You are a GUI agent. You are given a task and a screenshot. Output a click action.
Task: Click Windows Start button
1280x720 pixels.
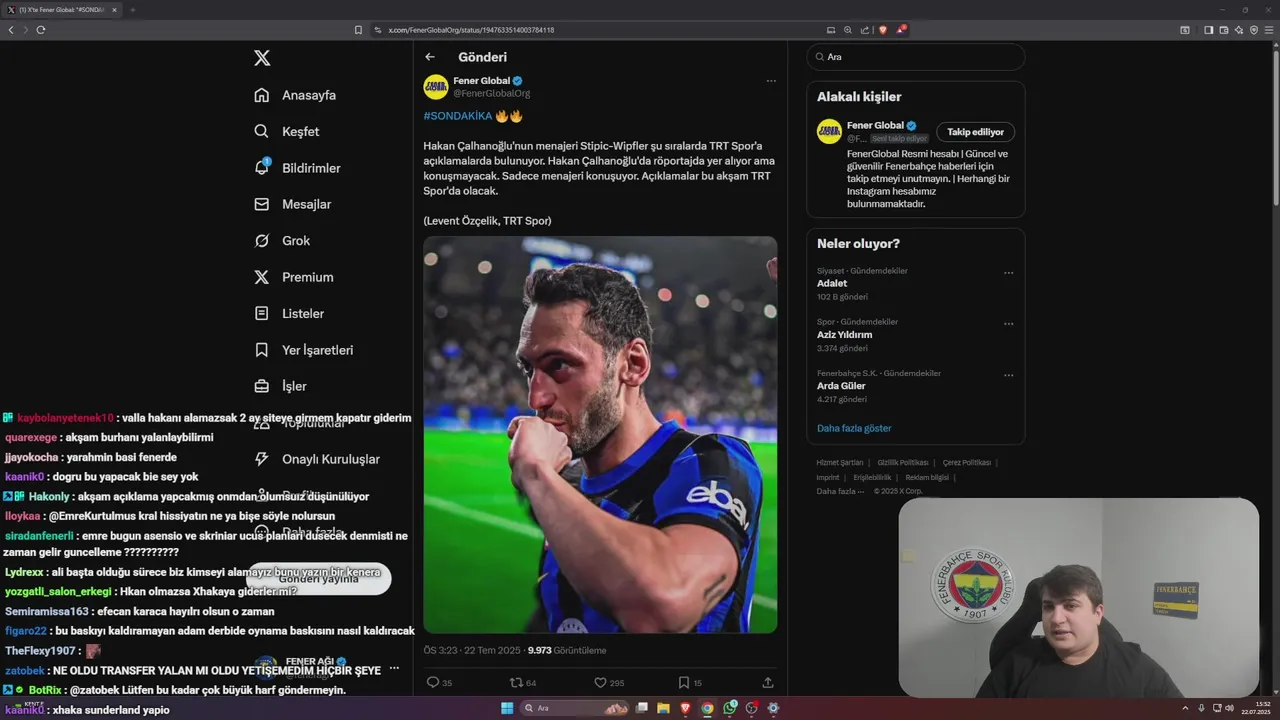click(x=507, y=708)
